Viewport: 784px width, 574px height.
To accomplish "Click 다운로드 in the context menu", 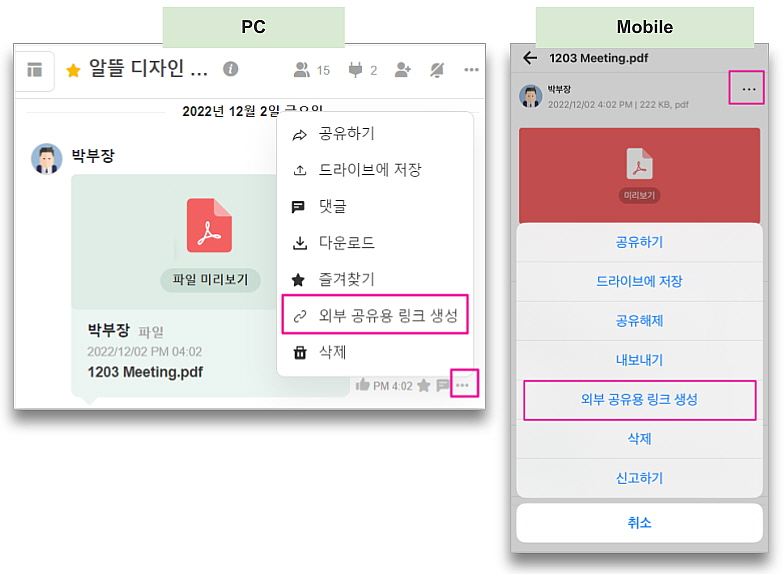I will (x=346, y=243).
